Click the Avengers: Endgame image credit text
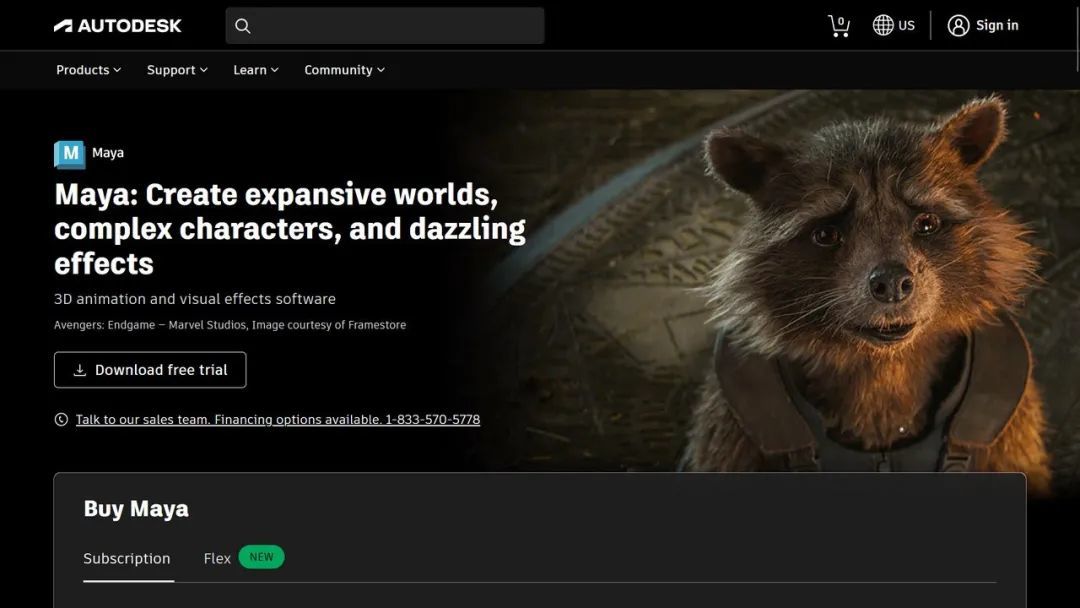The image size is (1080, 608). [230, 325]
